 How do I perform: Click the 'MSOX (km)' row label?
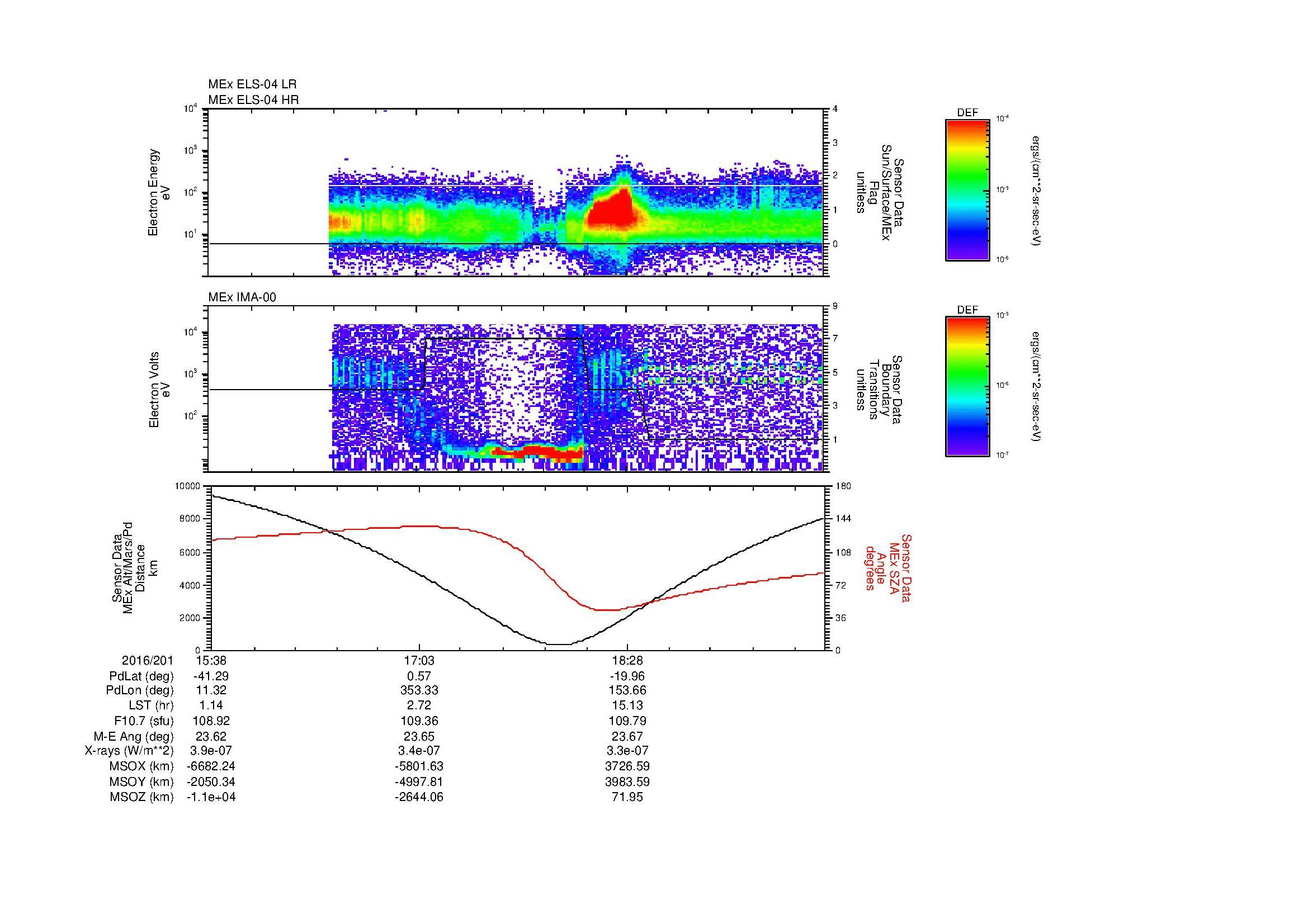pos(141,767)
